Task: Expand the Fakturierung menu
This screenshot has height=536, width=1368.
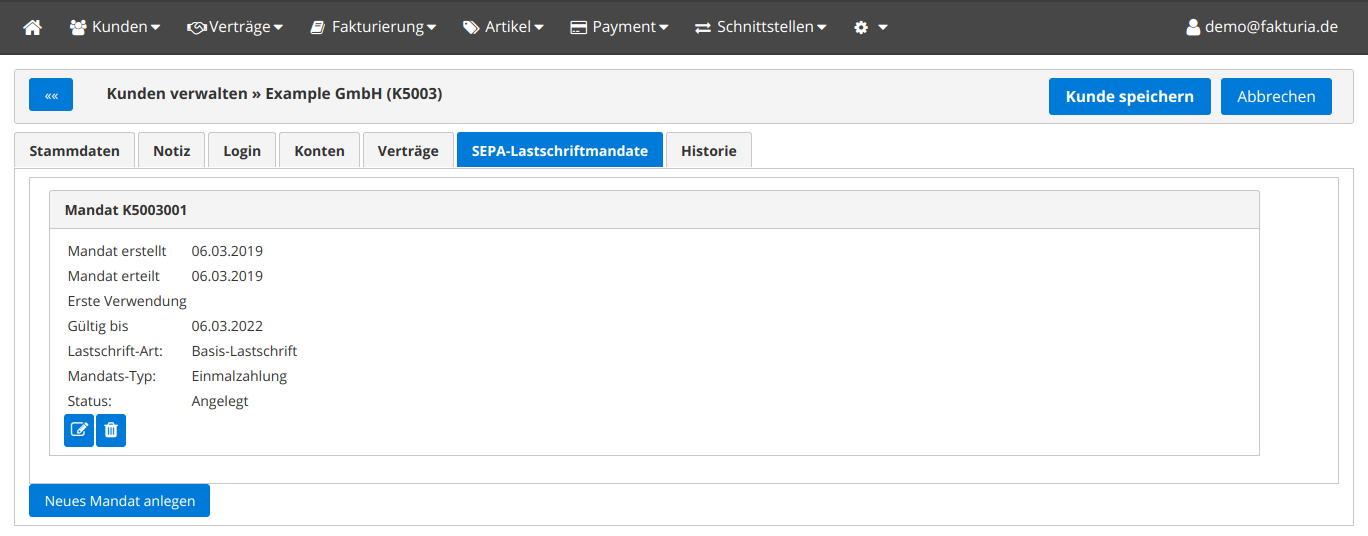Action: click(x=373, y=27)
